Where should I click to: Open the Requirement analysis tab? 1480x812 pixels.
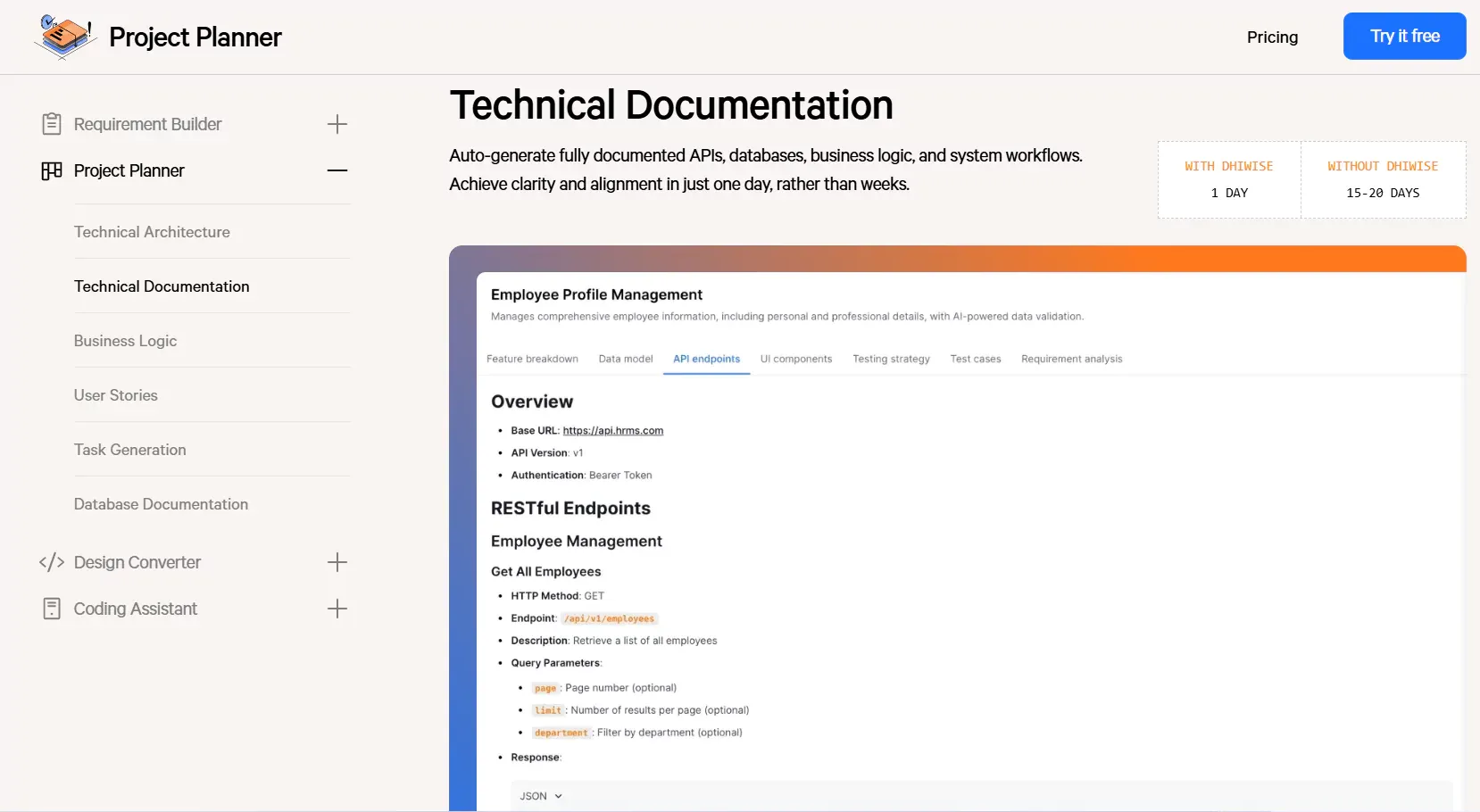pos(1072,359)
